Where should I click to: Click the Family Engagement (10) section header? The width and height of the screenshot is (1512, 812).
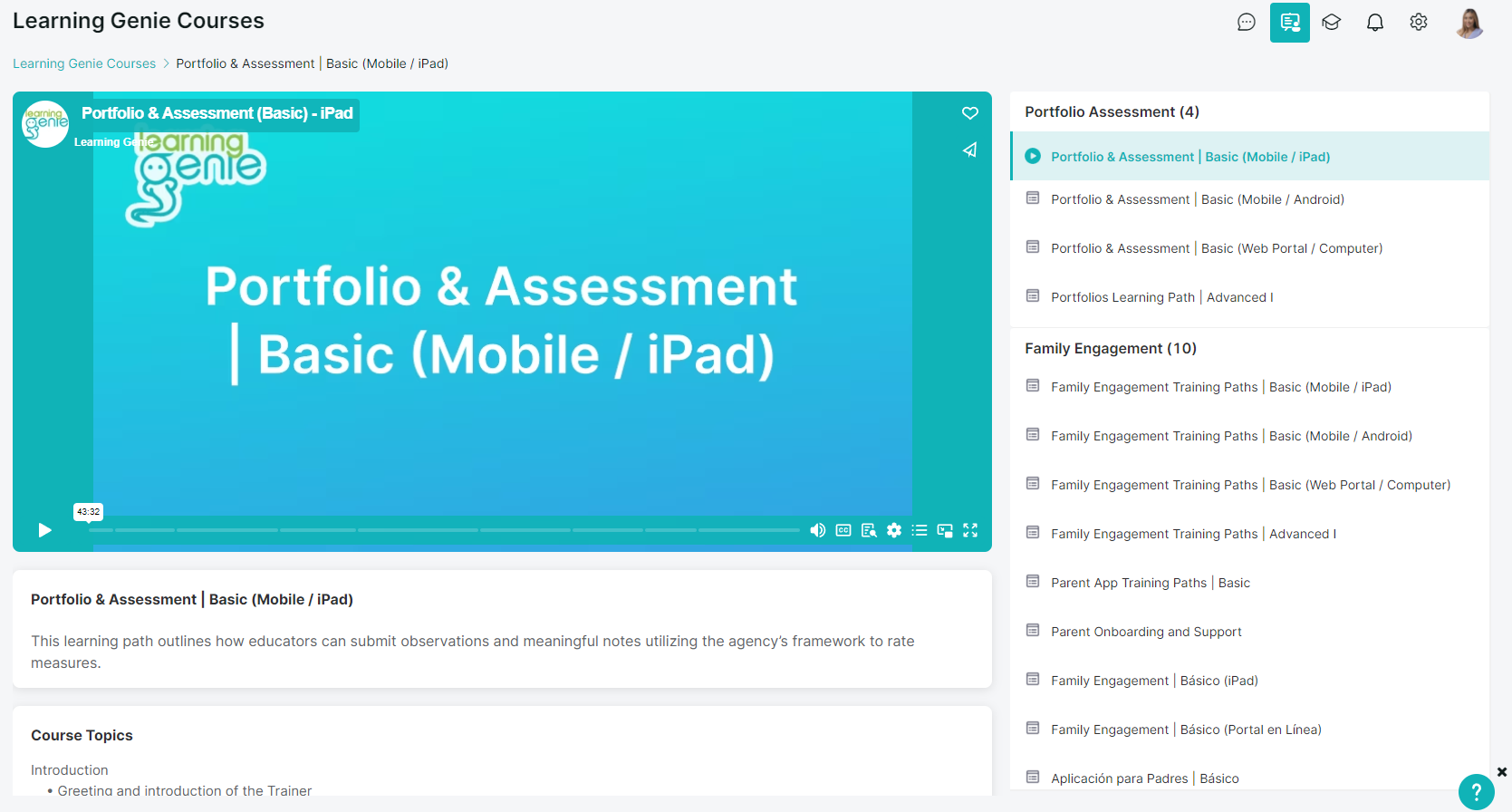pos(1111,348)
